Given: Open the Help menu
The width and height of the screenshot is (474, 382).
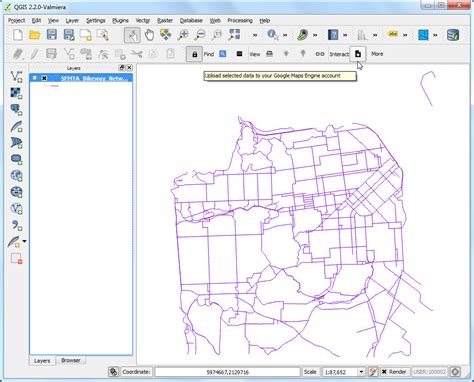Looking at the screenshot, I should pyautogui.click(x=264, y=20).
